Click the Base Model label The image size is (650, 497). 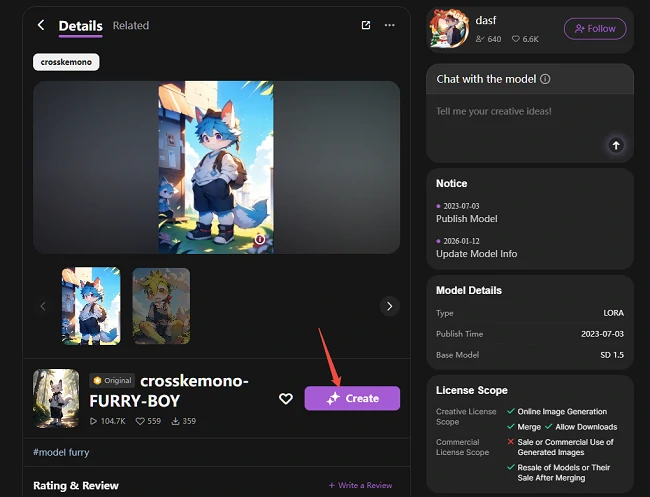[457, 355]
